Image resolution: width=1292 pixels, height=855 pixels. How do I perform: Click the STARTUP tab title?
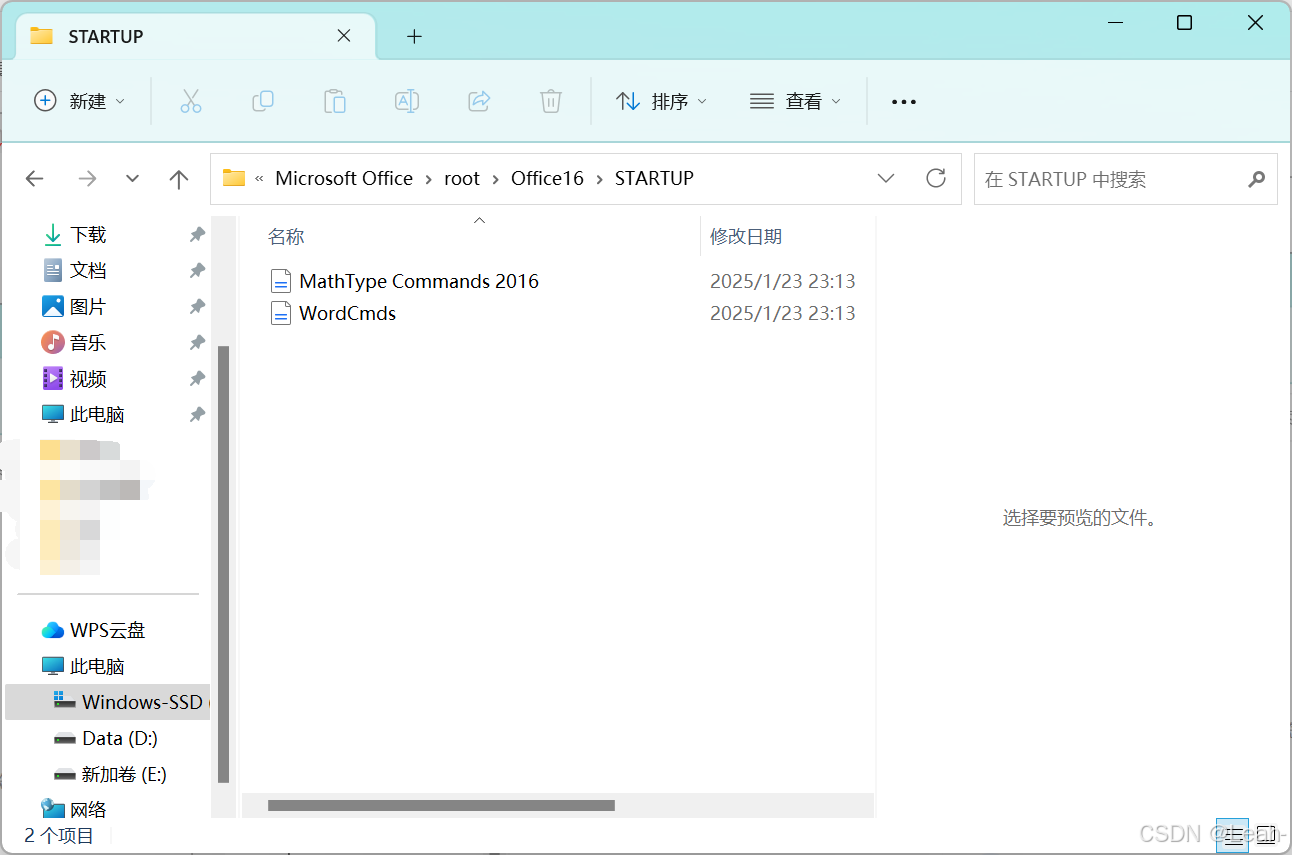(106, 36)
